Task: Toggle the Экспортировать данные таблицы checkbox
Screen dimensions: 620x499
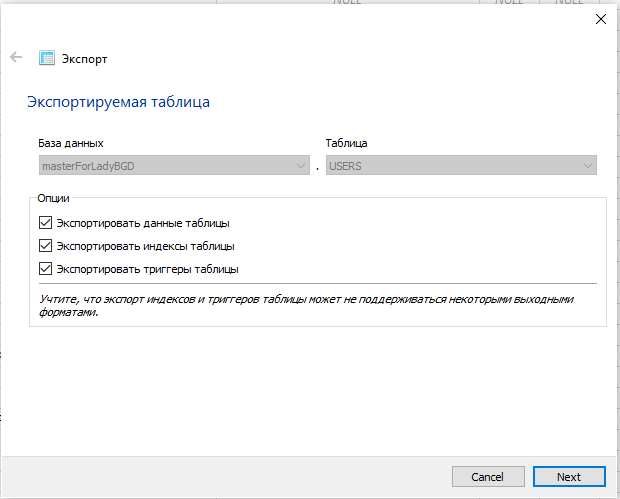Action: tap(44, 224)
